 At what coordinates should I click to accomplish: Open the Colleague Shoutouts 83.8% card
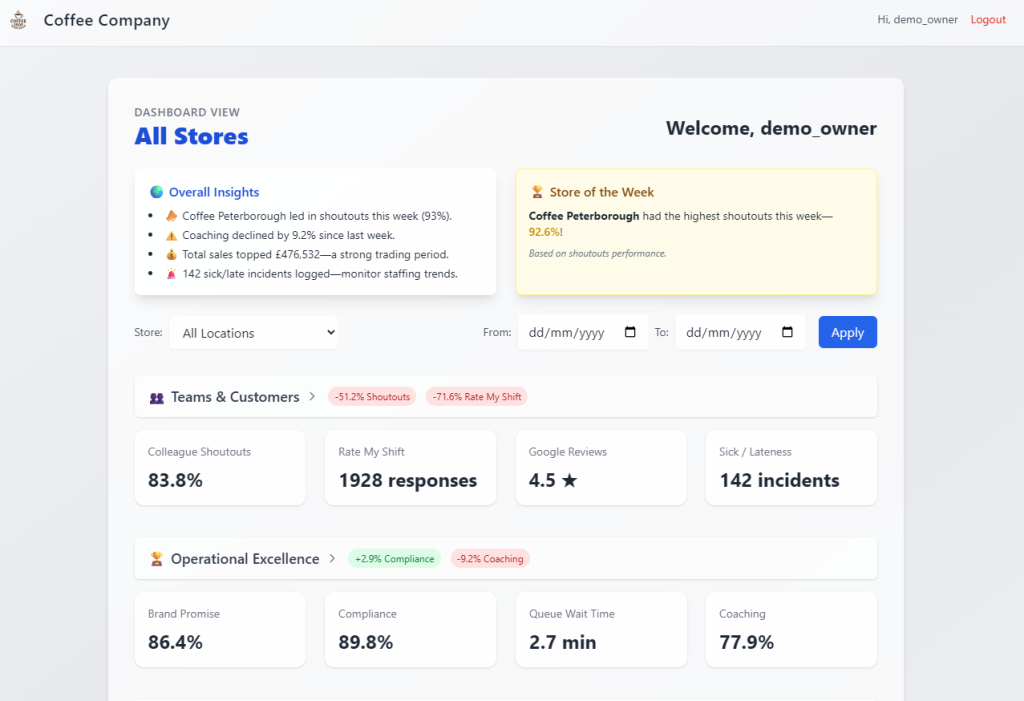220,467
